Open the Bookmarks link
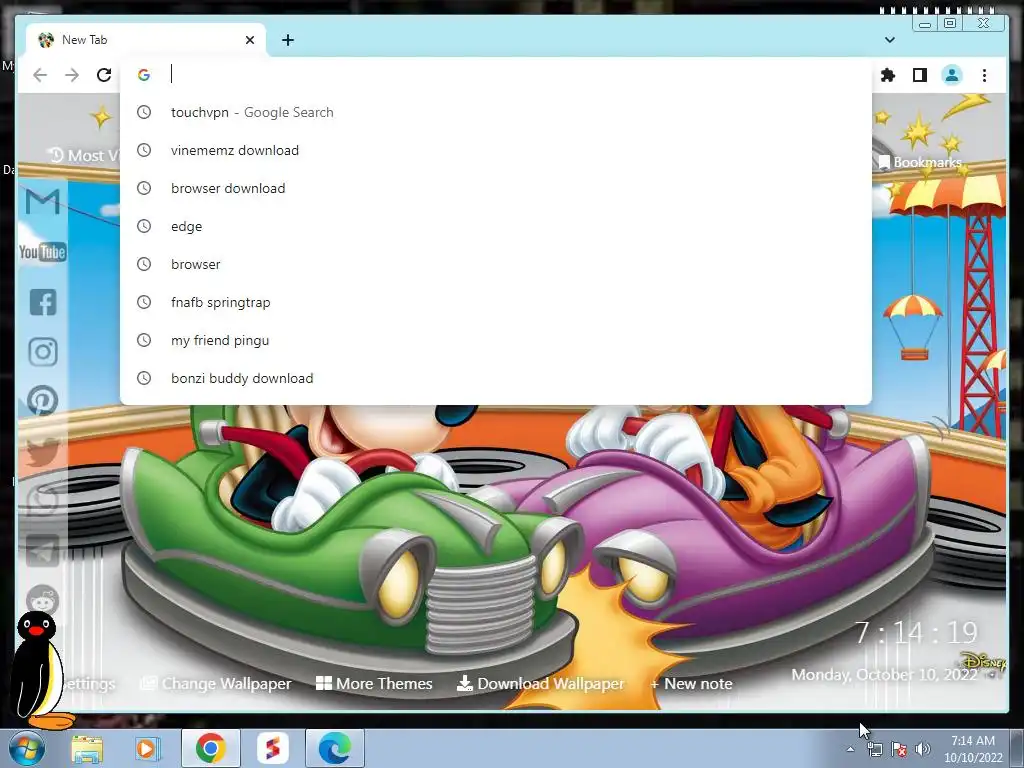 click(x=920, y=162)
